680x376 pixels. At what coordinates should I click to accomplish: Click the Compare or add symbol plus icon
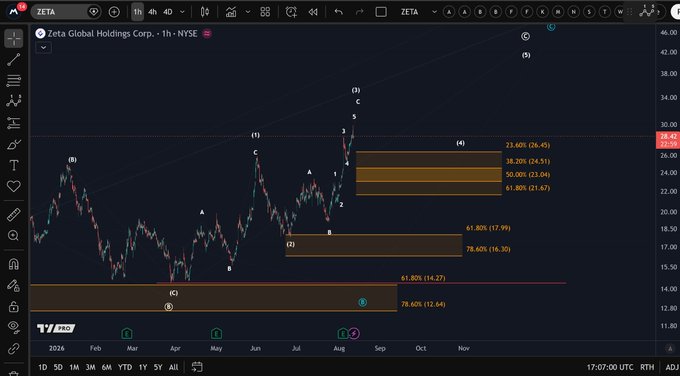[x=114, y=12]
